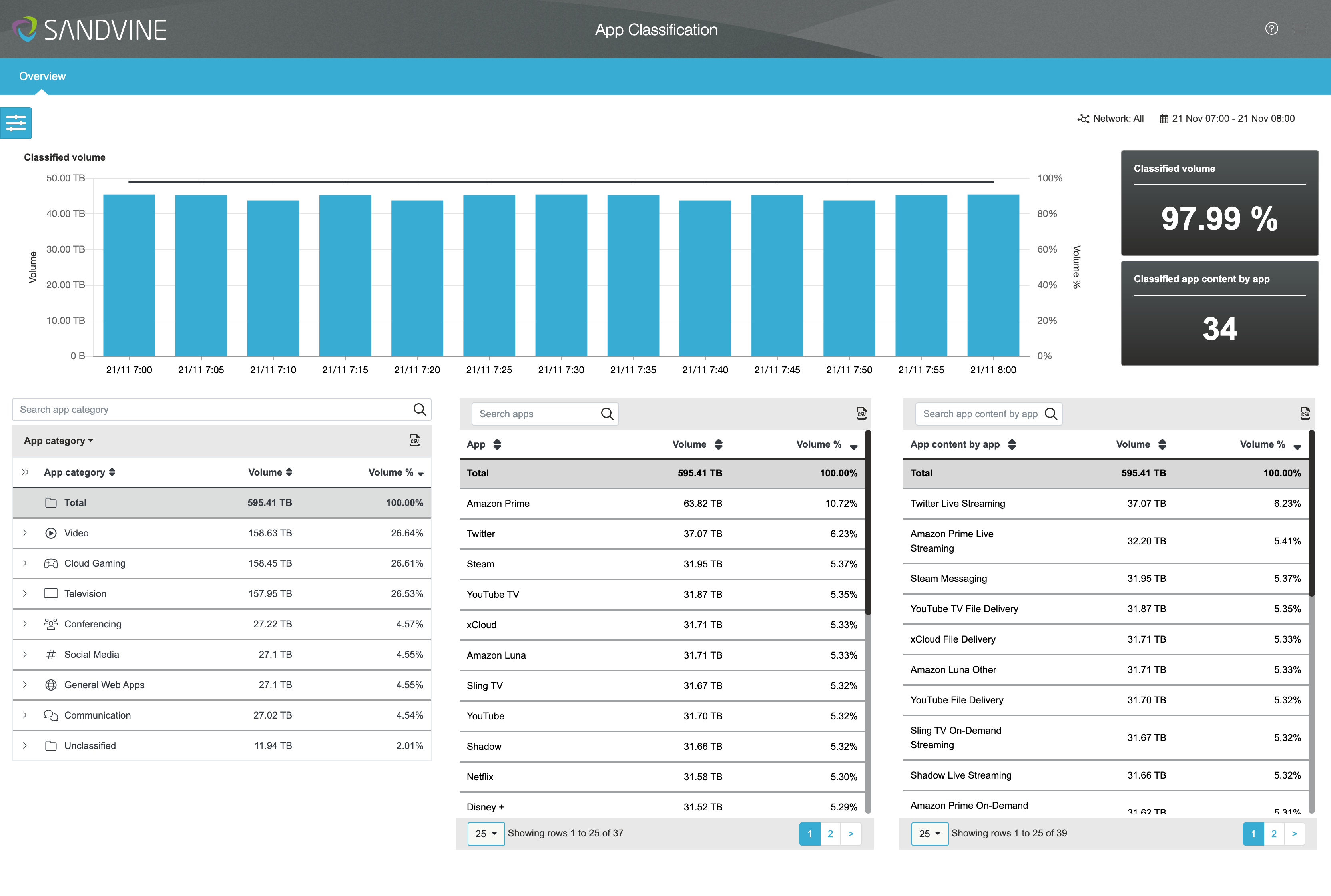Click the Communication chat bubbles icon
The height and width of the screenshot is (896, 1331).
pos(51,715)
